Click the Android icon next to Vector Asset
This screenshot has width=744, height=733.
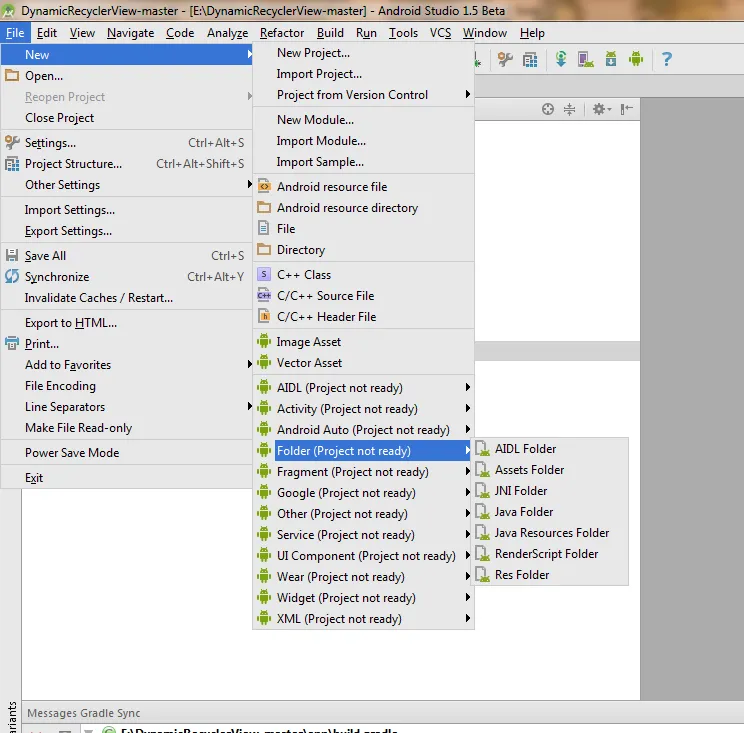pyautogui.click(x=264, y=362)
